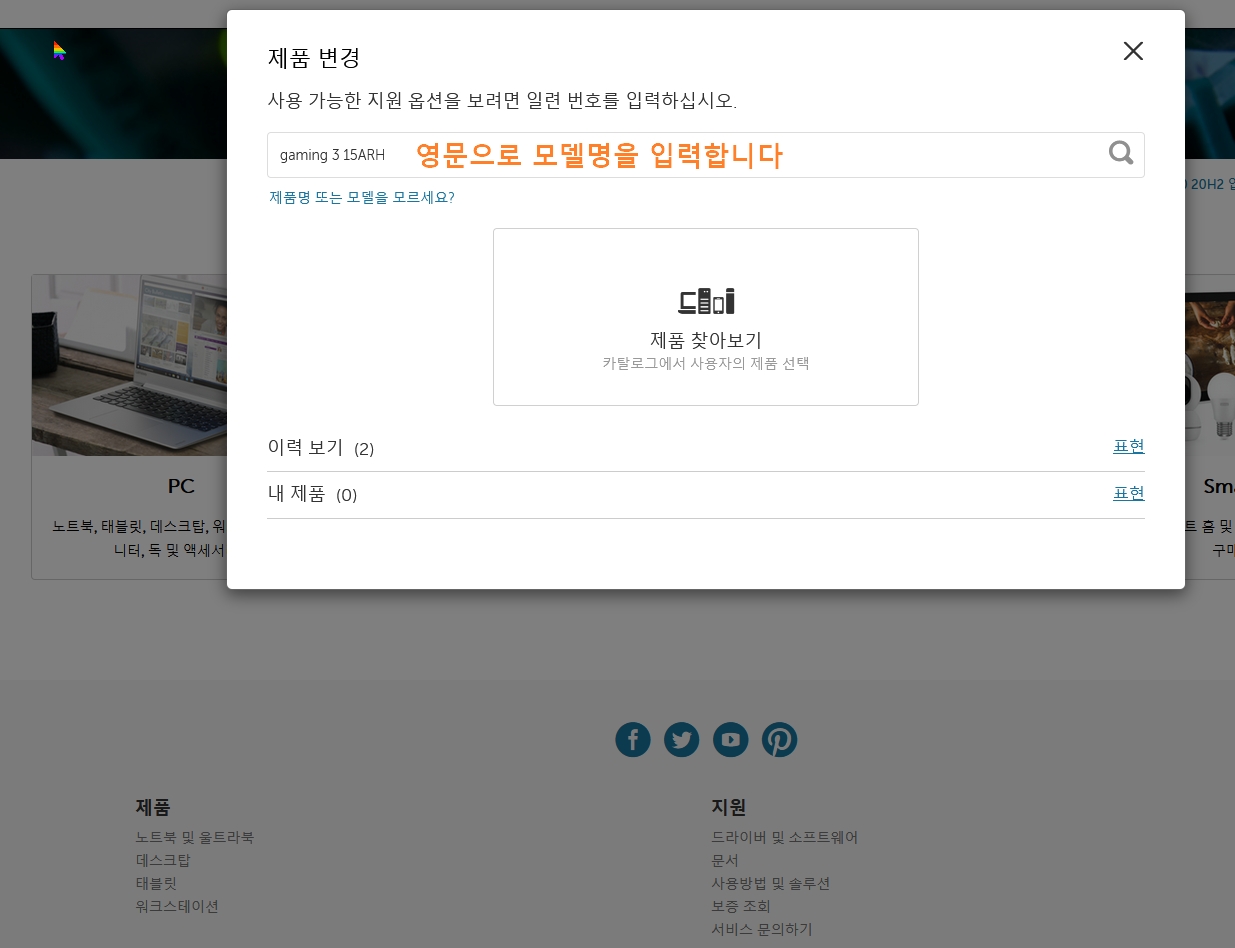Click the '제품명 또는 모델을 모르세요?' link
1235x948 pixels.
[362, 197]
